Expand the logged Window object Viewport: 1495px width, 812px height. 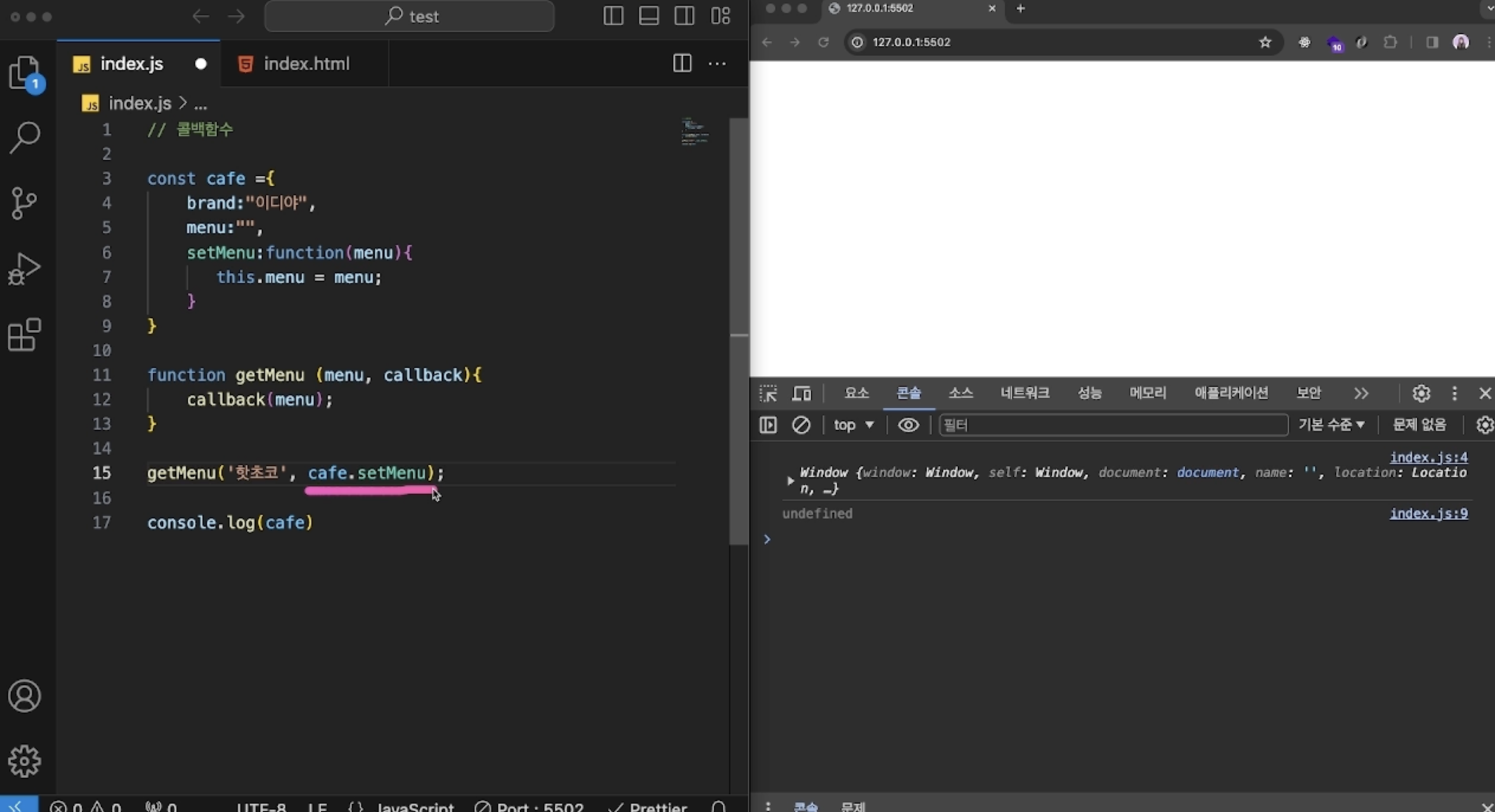point(790,481)
